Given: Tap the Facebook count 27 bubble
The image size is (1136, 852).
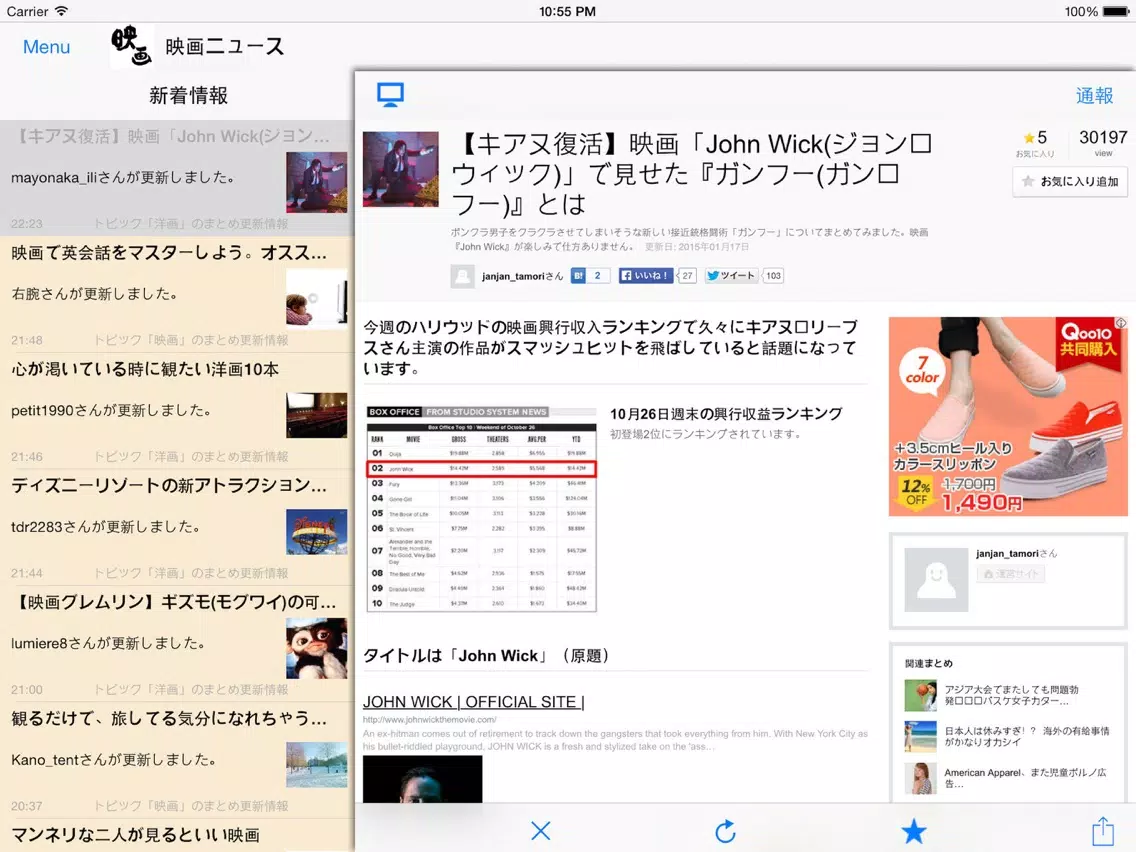Looking at the screenshot, I should [x=687, y=275].
